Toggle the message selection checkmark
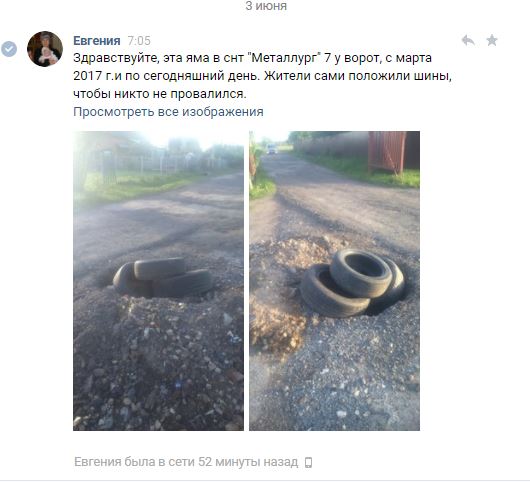 9,49
